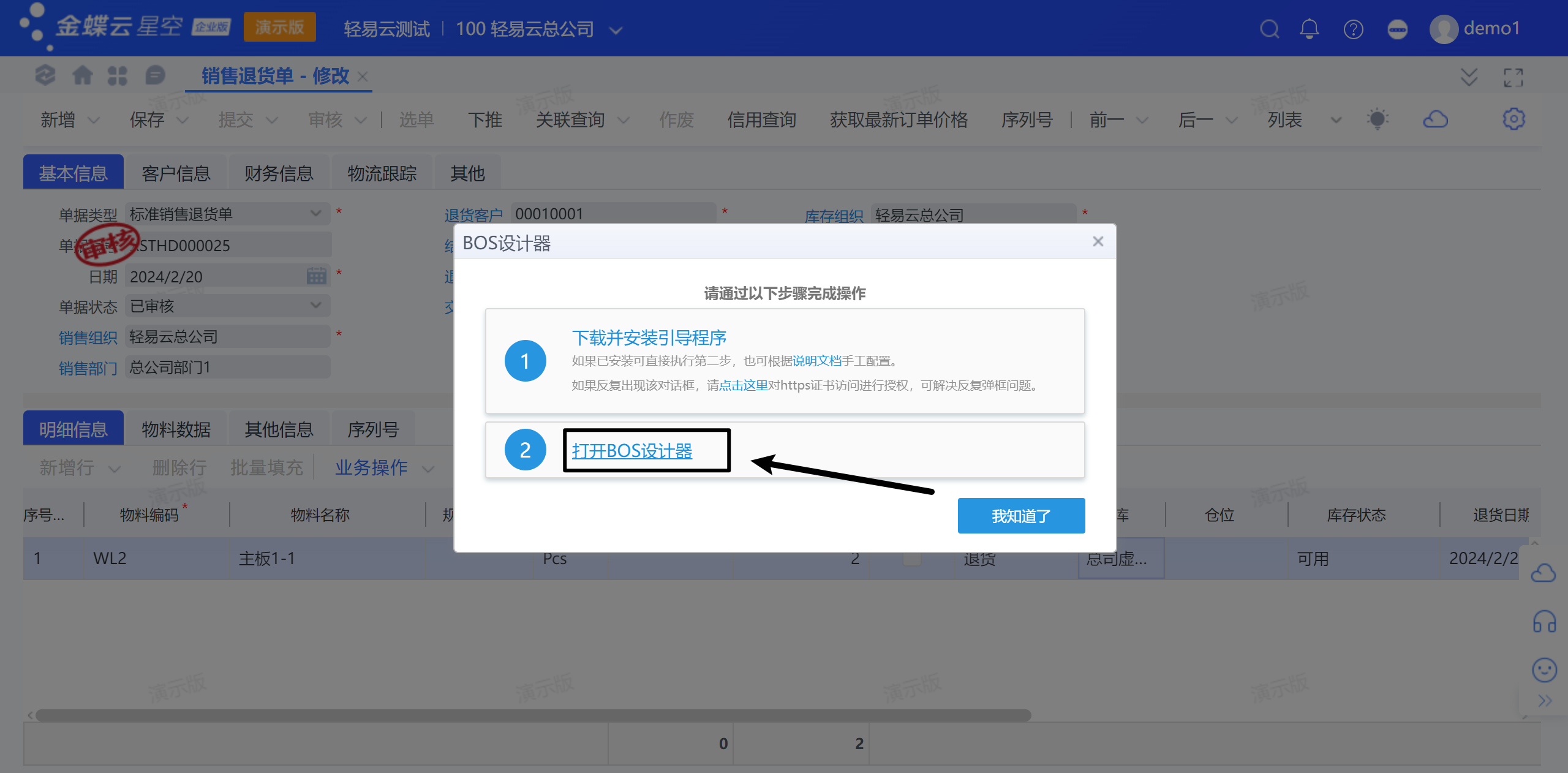Screen dimensions: 1568x773
Task: Click the chat message bubble icon in header
Action: [1397, 29]
